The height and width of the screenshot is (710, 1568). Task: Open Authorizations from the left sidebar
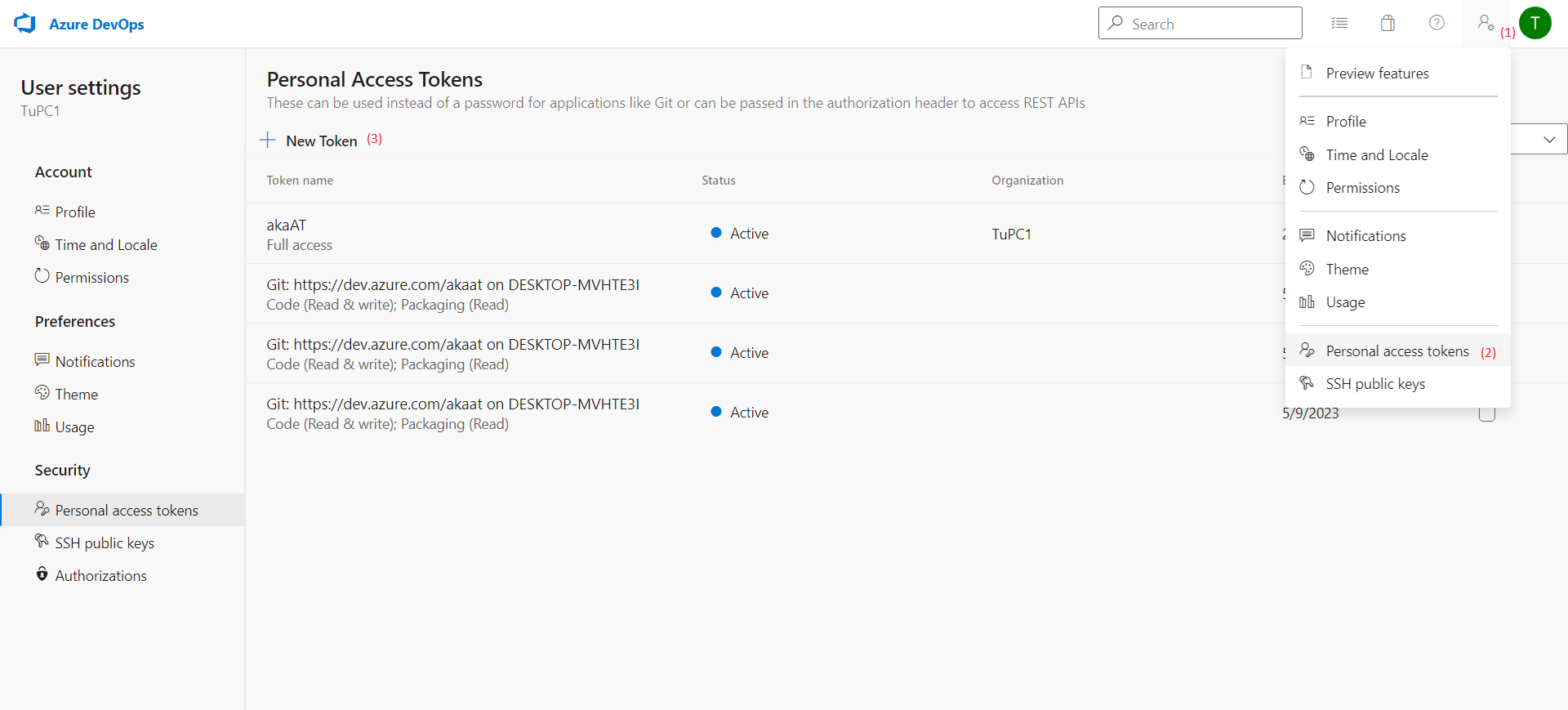122,576
